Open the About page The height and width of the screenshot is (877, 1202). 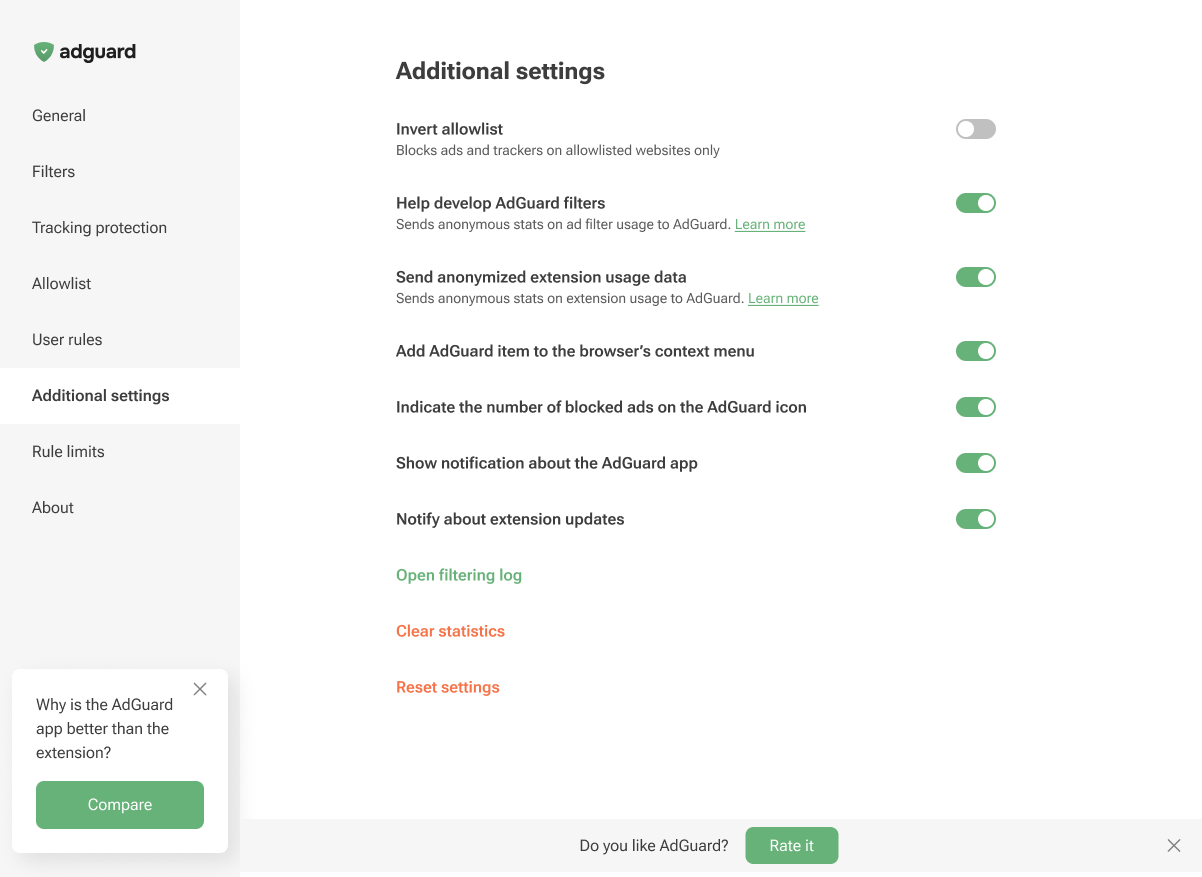[52, 507]
